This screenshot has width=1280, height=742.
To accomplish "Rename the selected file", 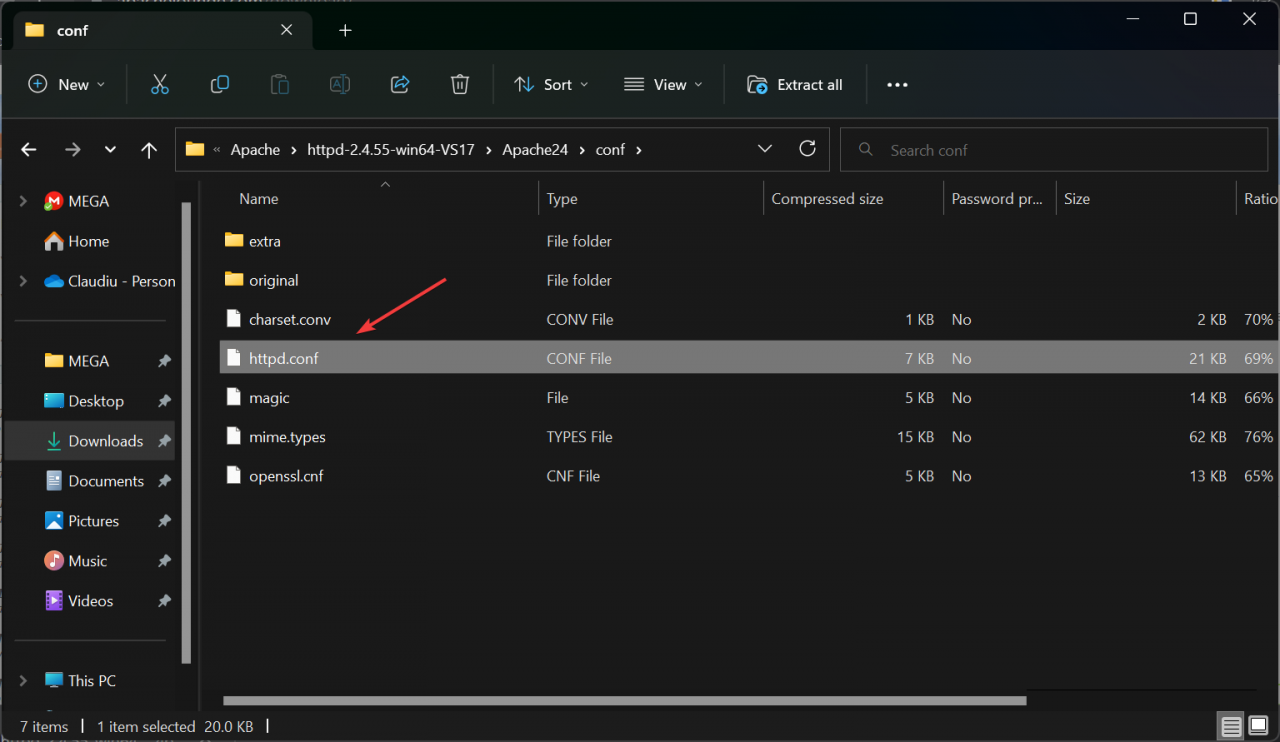I will click(x=340, y=84).
